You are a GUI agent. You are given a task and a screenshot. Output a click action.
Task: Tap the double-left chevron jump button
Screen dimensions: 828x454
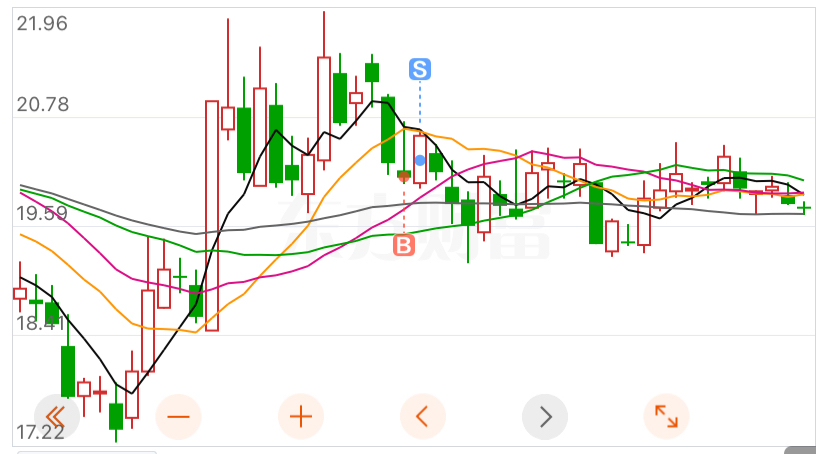point(57,417)
